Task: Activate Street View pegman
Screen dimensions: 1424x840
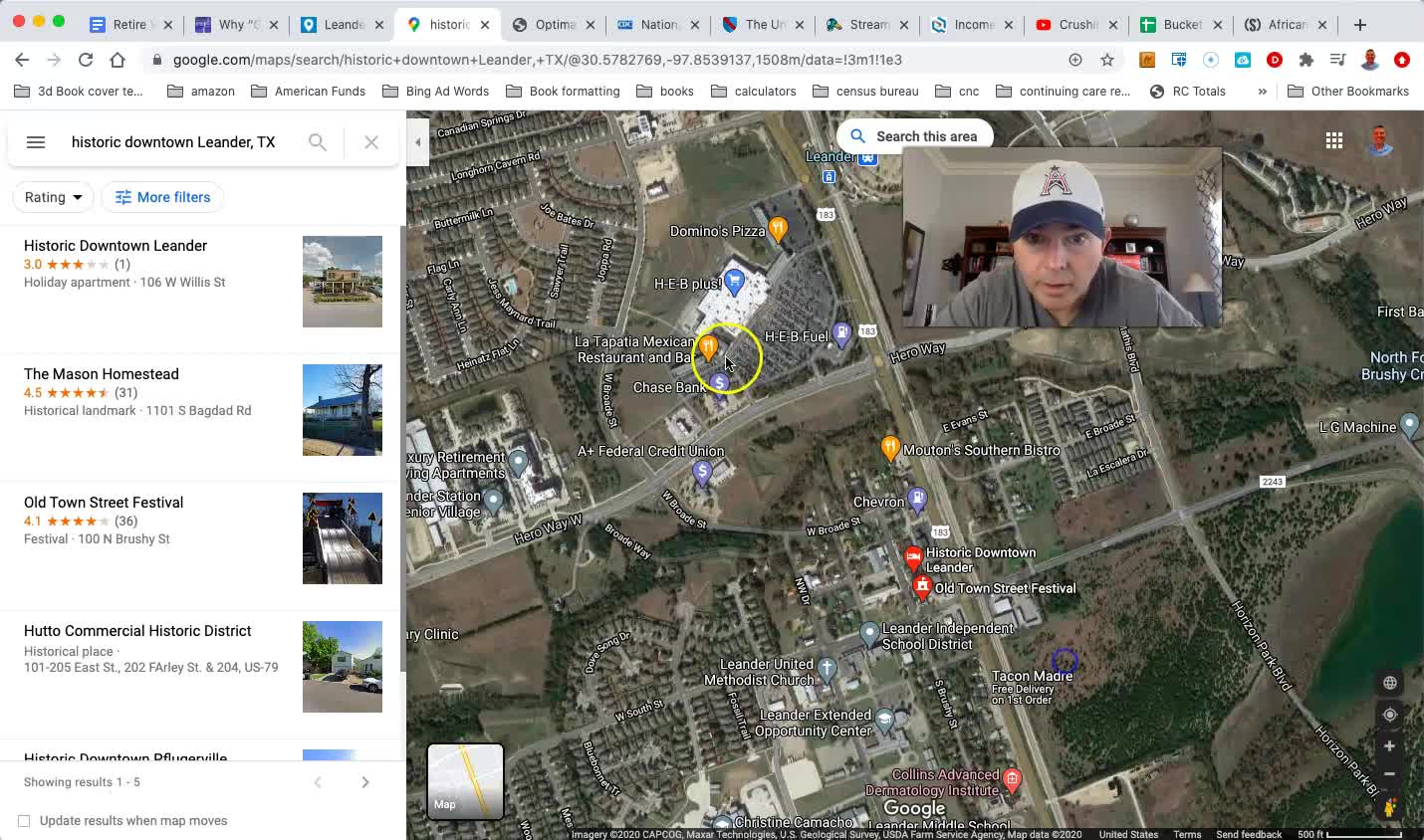Action: click(x=1389, y=807)
